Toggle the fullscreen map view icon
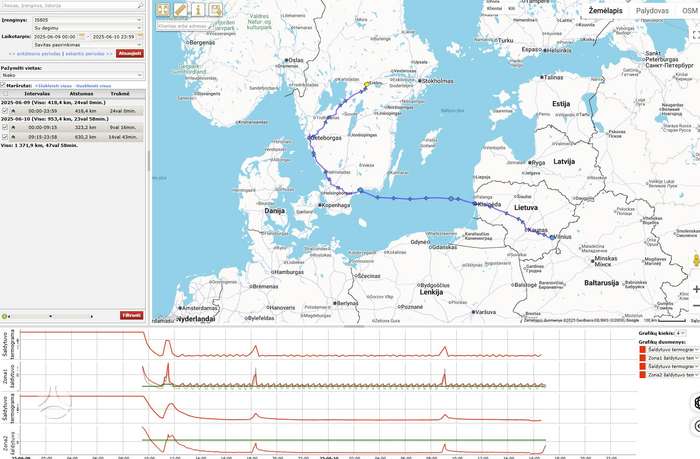The width and height of the screenshot is (700, 459). [x=696, y=35]
